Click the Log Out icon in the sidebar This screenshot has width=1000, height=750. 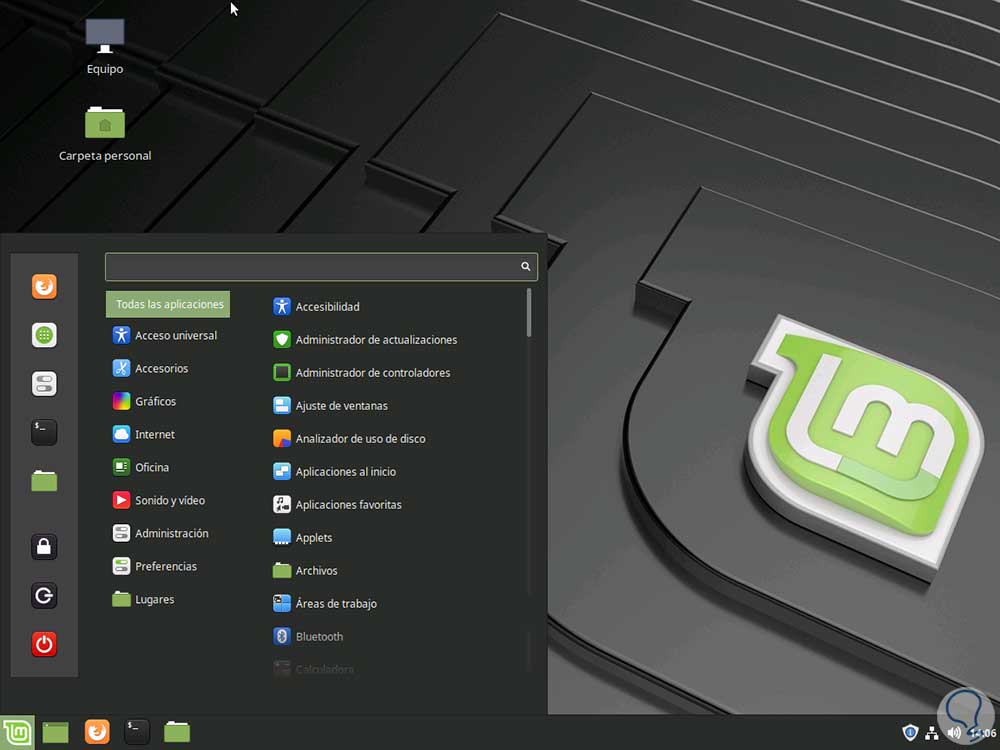coord(44,595)
